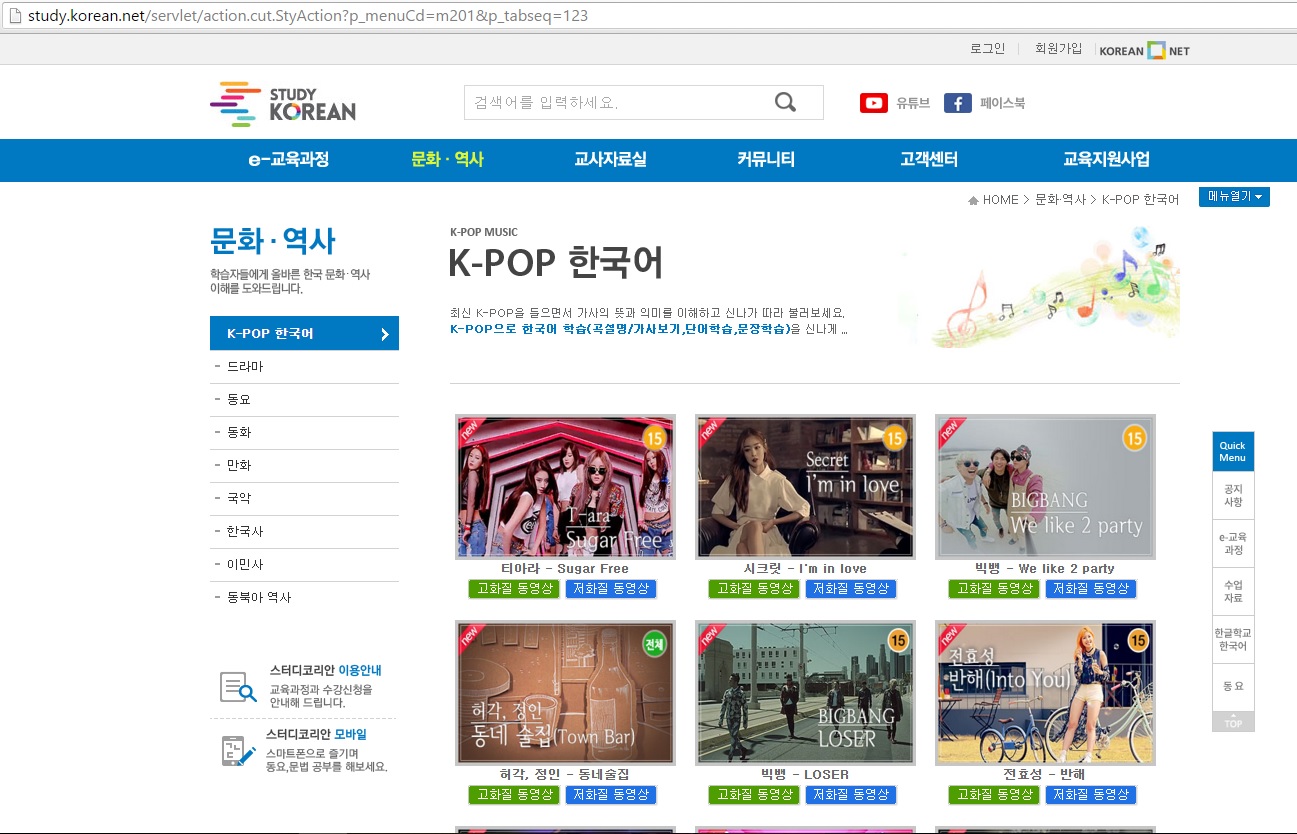1297x834 pixels.
Task: Click the 스터디코리안 이용안내 guide icon
Action: [238, 687]
